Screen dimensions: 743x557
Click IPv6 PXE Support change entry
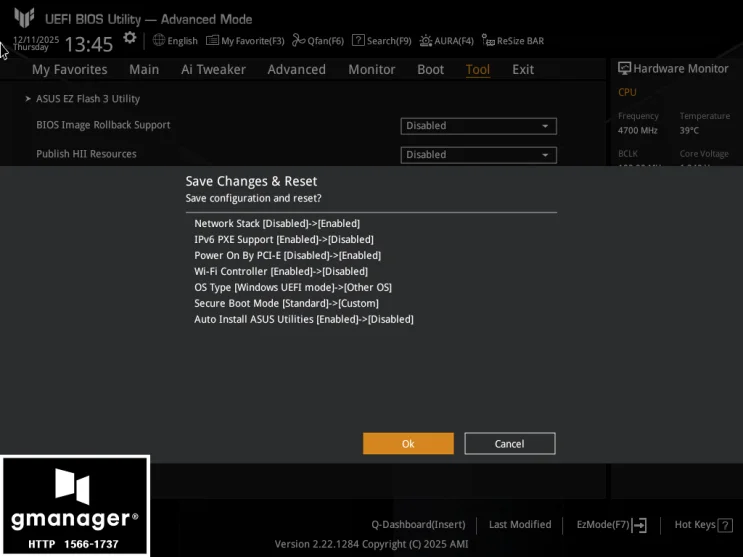[284, 239]
